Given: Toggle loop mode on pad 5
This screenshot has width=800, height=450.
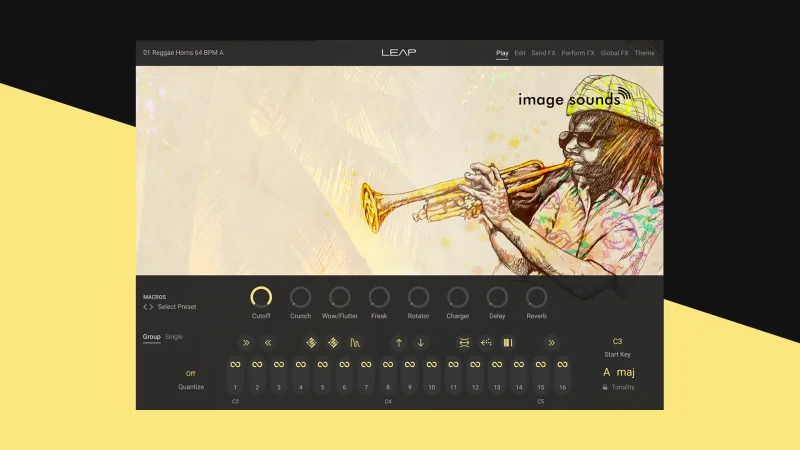Looking at the screenshot, I should pyautogui.click(x=322, y=364).
